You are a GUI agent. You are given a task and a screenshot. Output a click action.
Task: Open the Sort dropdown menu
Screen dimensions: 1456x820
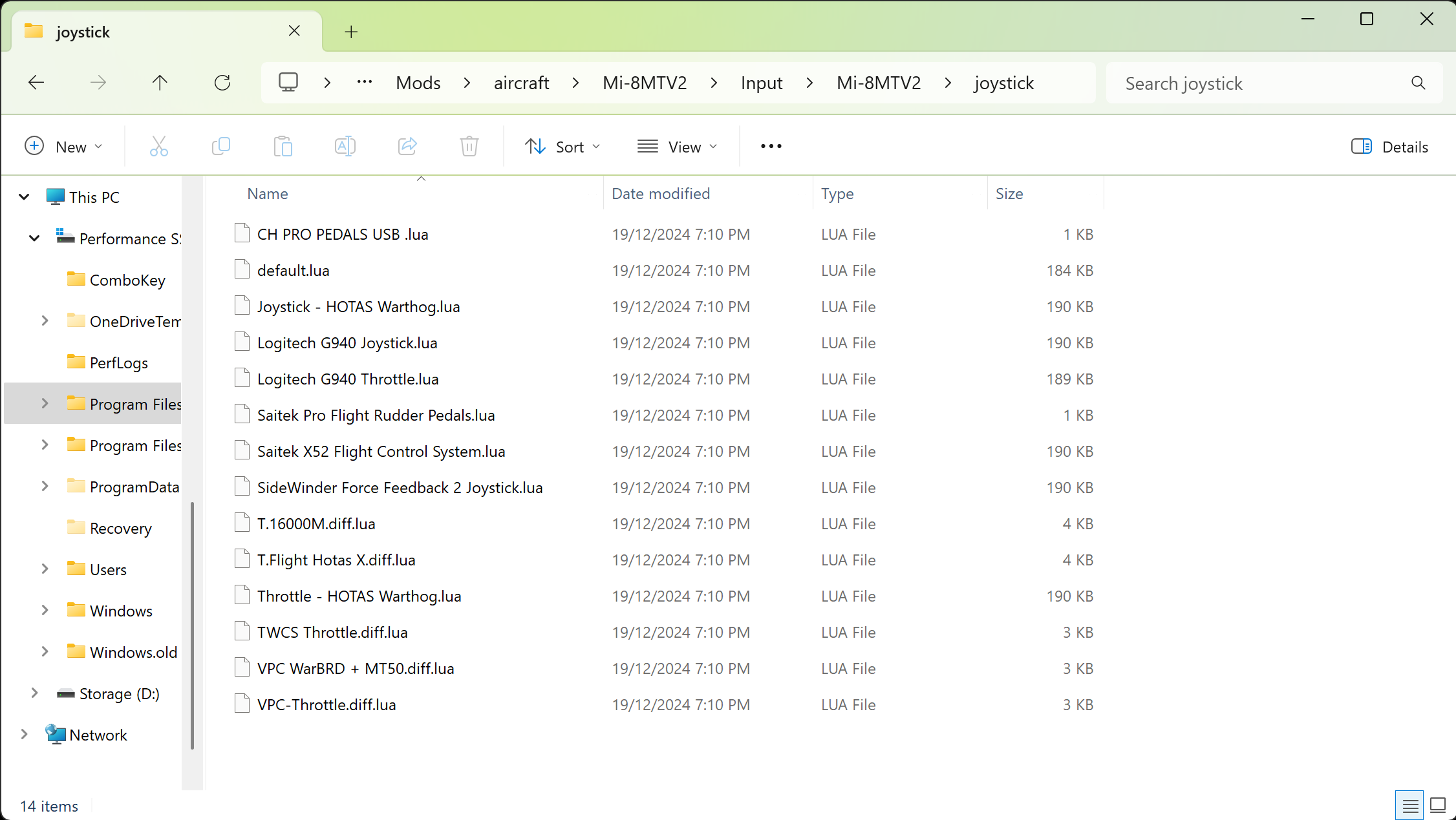pyautogui.click(x=562, y=147)
